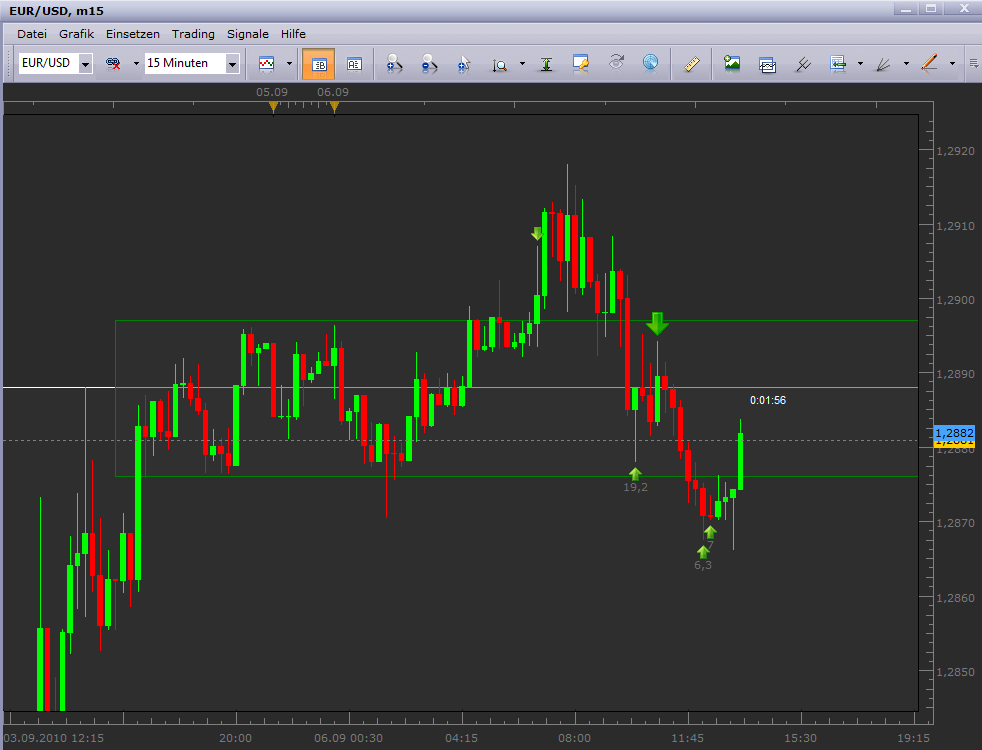This screenshot has height=750, width=982.
Task: Toggle the highlighted orange panel view button
Action: point(319,64)
